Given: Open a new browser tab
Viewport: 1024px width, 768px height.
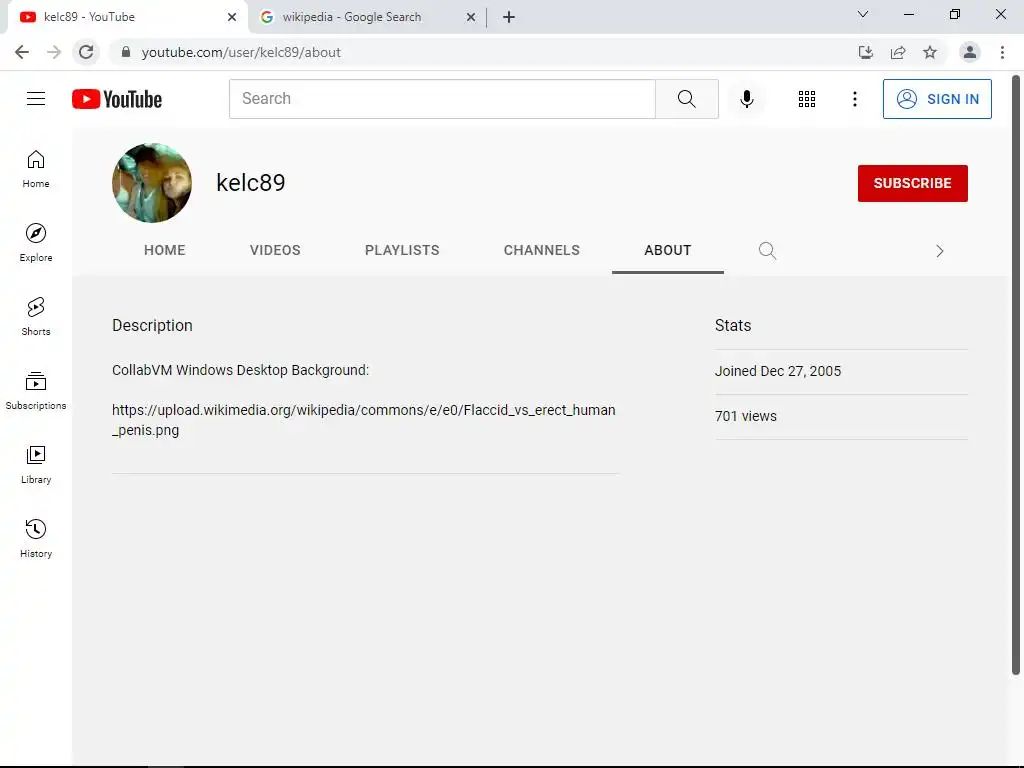Looking at the screenshot, I should [x=509, y=17].
